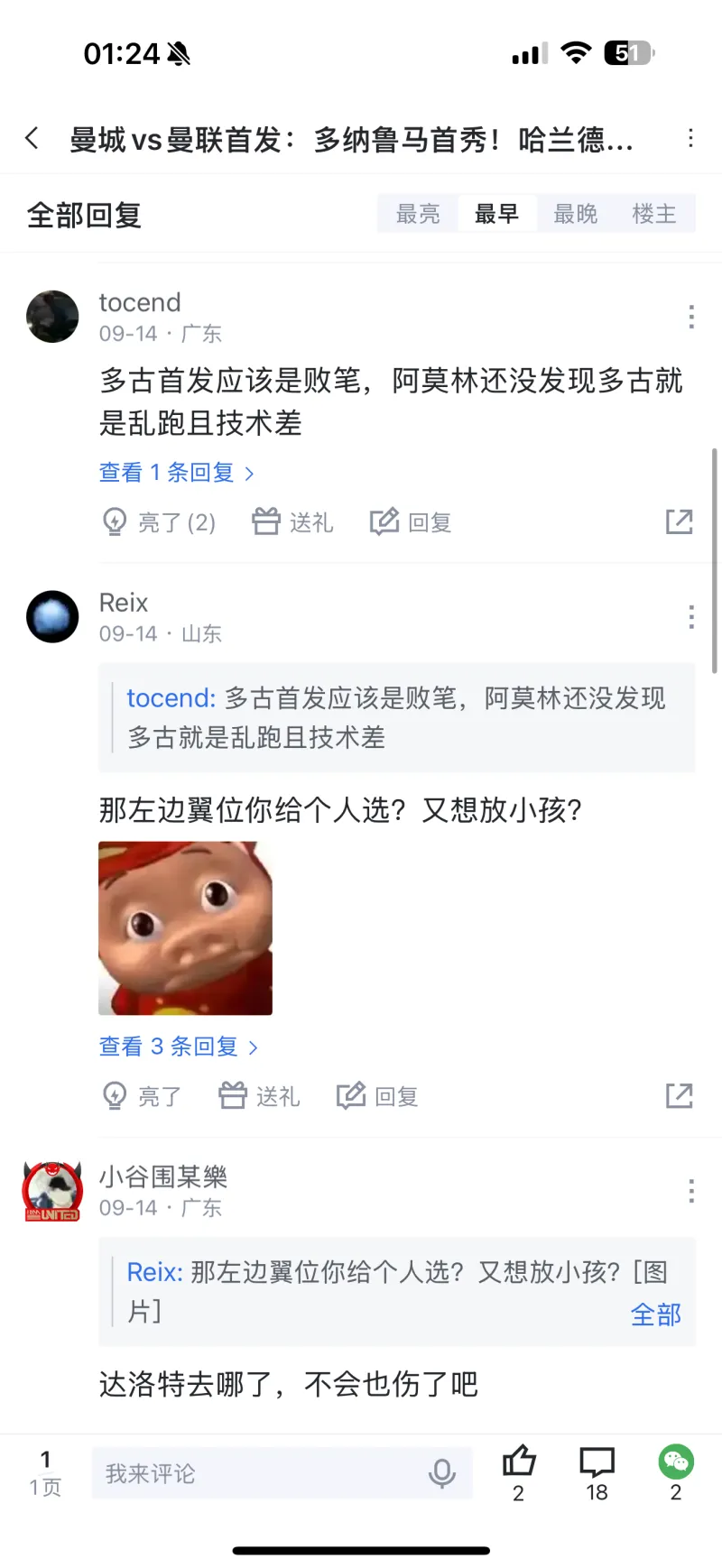The image size is (722, 1568).
Task: Reply to tocend's comment
Action: pyautogui.click(x=411, y=522)
